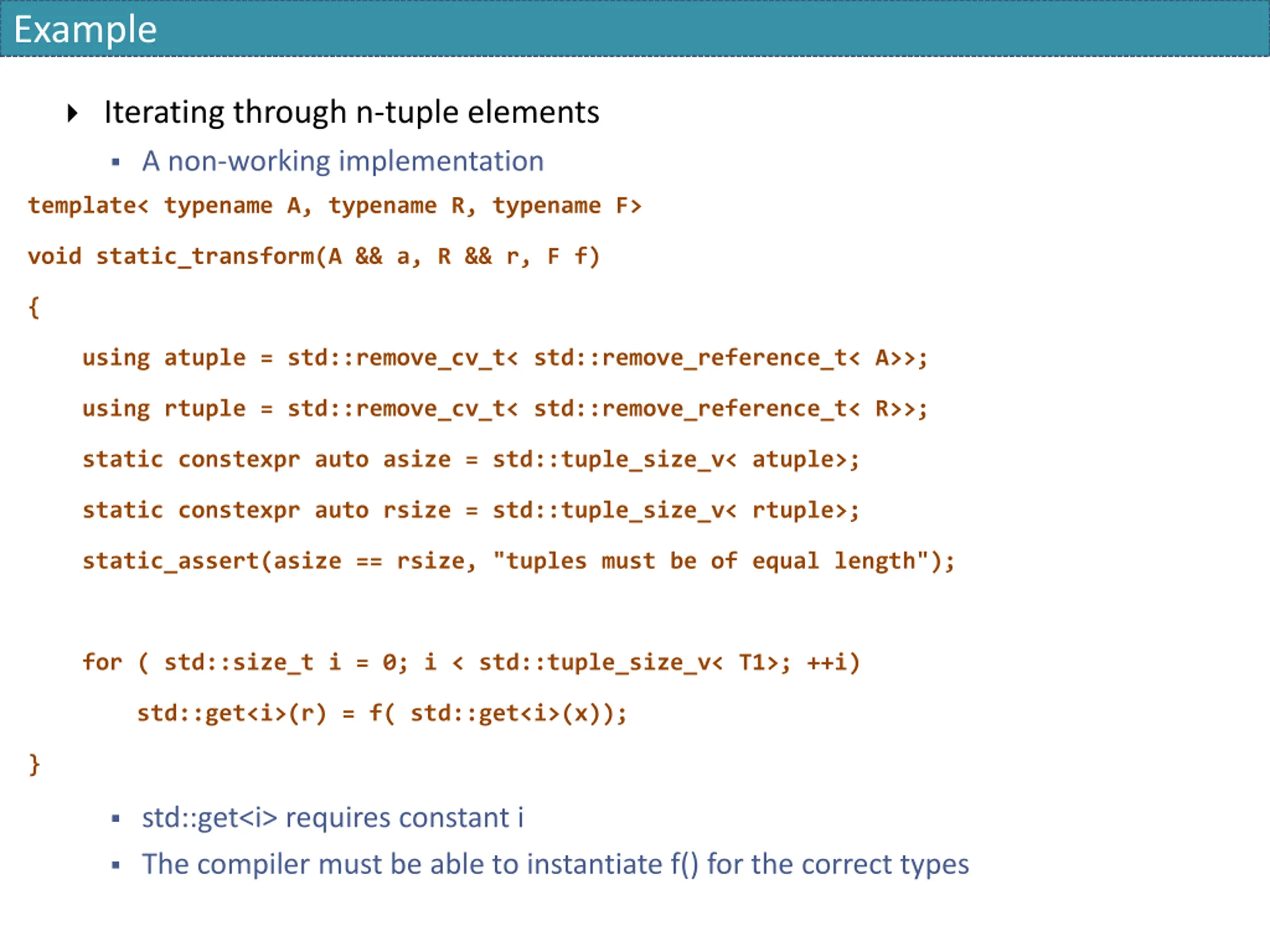
Task: Click the static constexpr auto asize line
Action: (x=471, y=460)
